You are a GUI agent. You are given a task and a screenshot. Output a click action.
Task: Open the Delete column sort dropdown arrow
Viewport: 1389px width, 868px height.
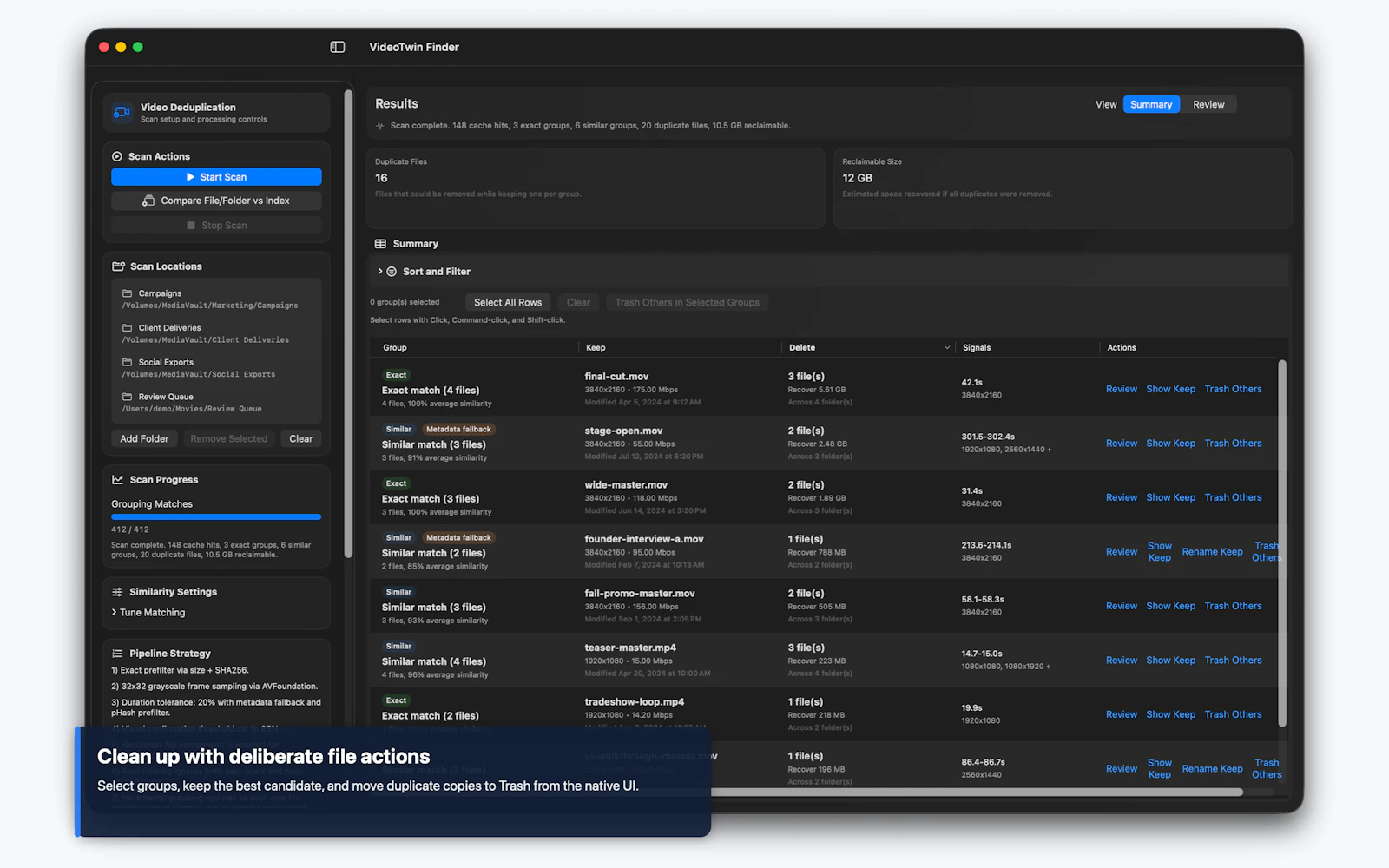coord(947,347)
